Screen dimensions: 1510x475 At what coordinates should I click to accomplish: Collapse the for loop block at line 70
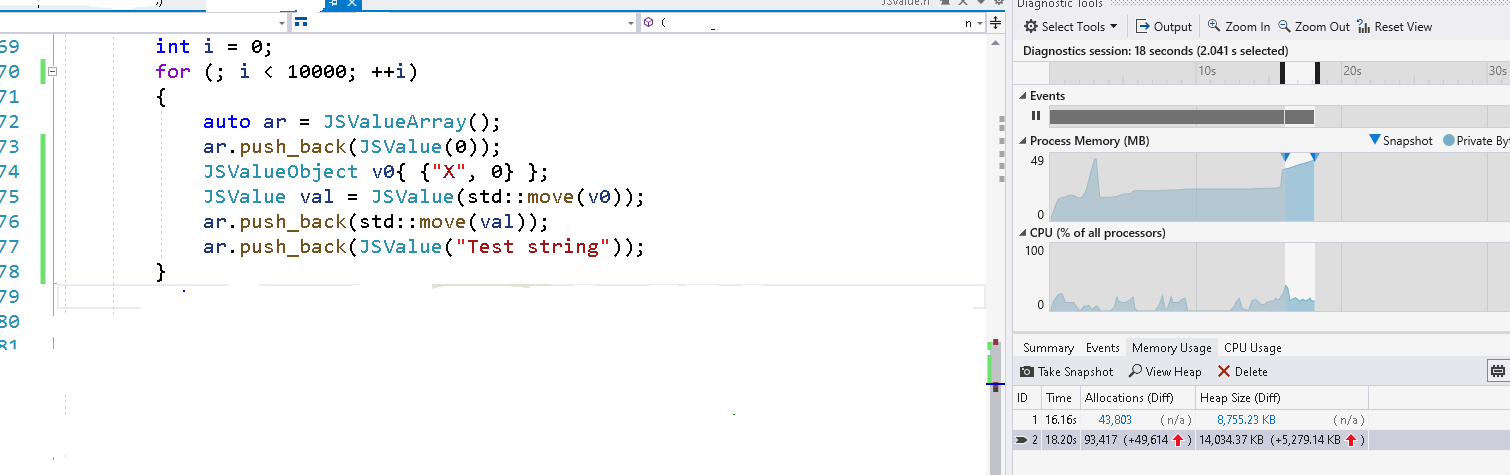(52, 72)
